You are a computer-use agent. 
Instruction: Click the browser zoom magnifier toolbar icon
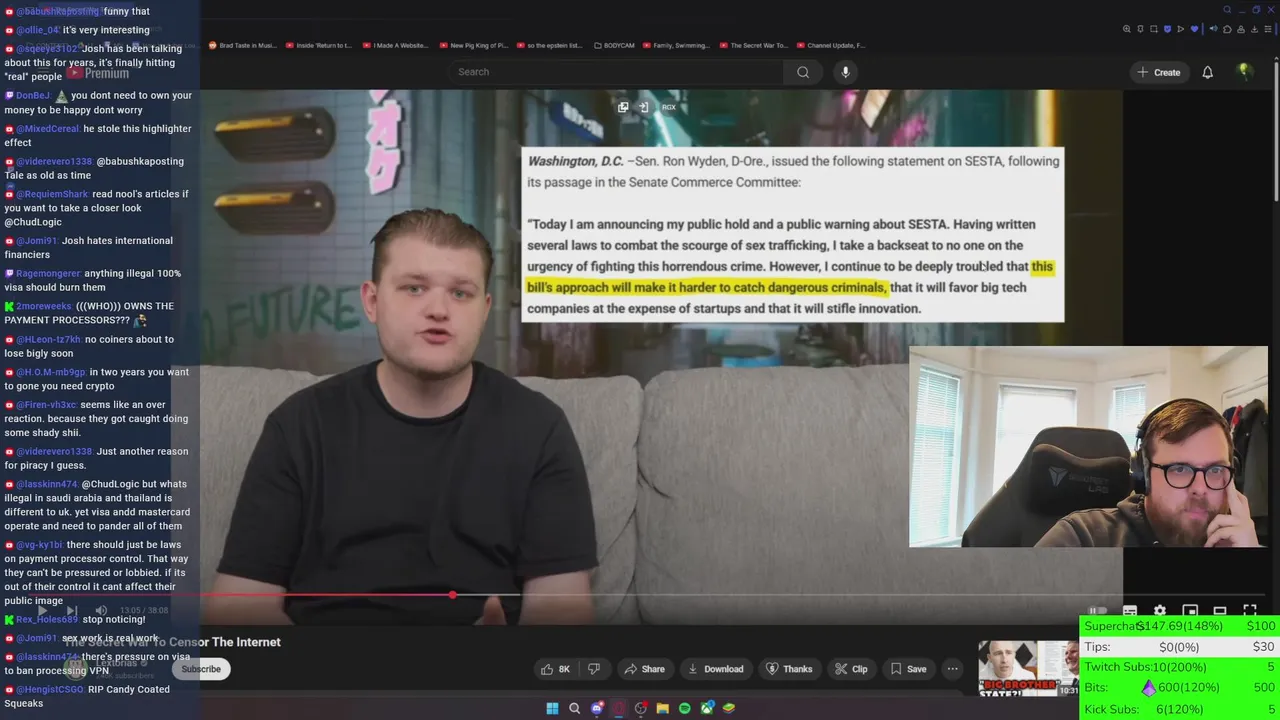pos(1127,29)
